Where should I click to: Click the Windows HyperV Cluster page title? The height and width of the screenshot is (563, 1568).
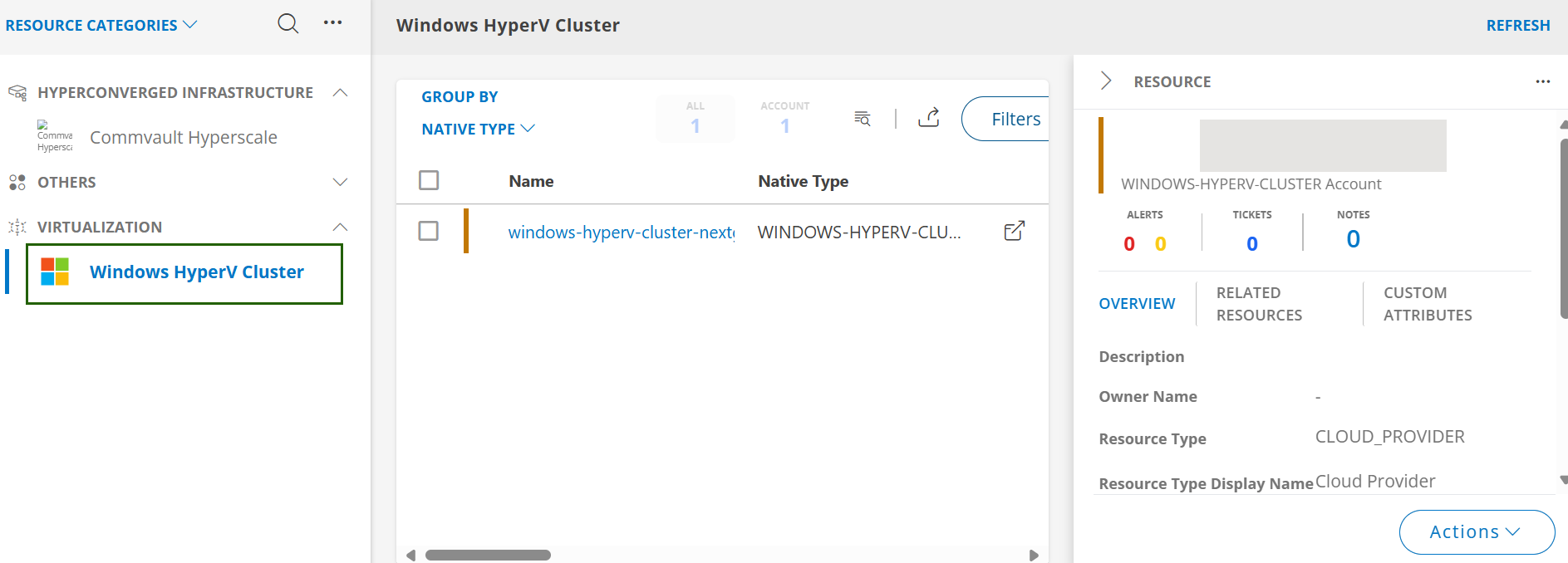[508, 26]
